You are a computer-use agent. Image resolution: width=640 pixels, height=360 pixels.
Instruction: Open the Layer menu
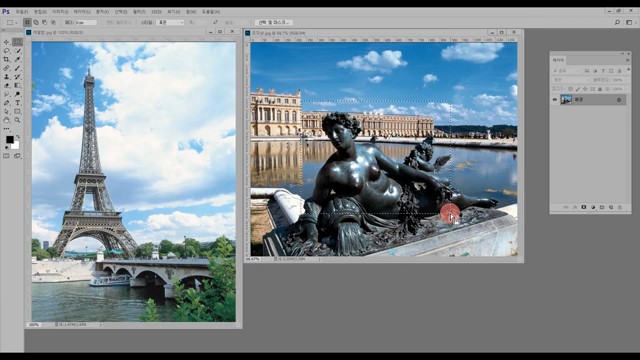[82, 12]
